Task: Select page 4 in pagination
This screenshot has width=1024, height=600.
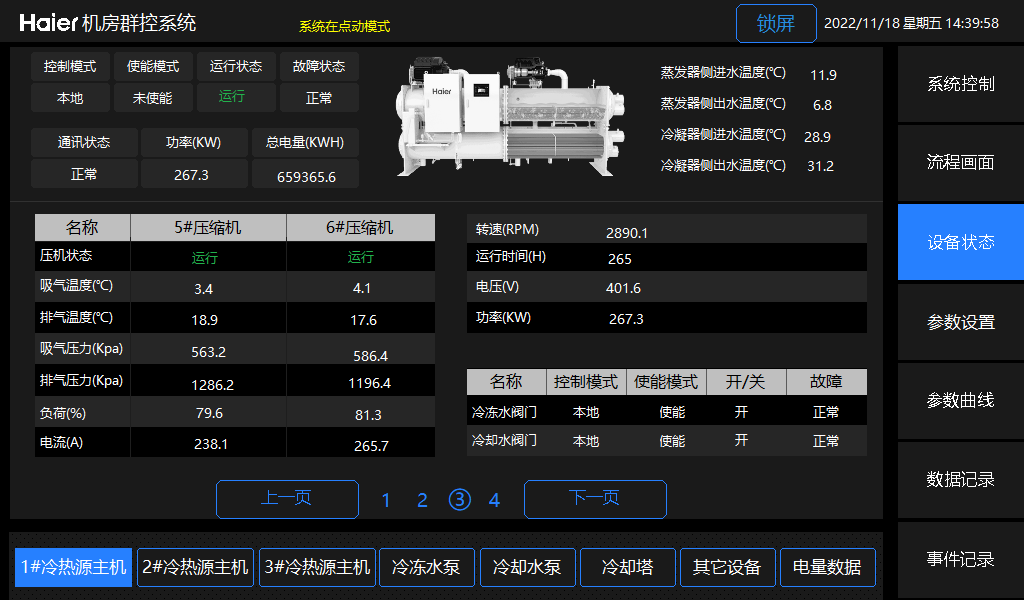Action: coord(494,500)
